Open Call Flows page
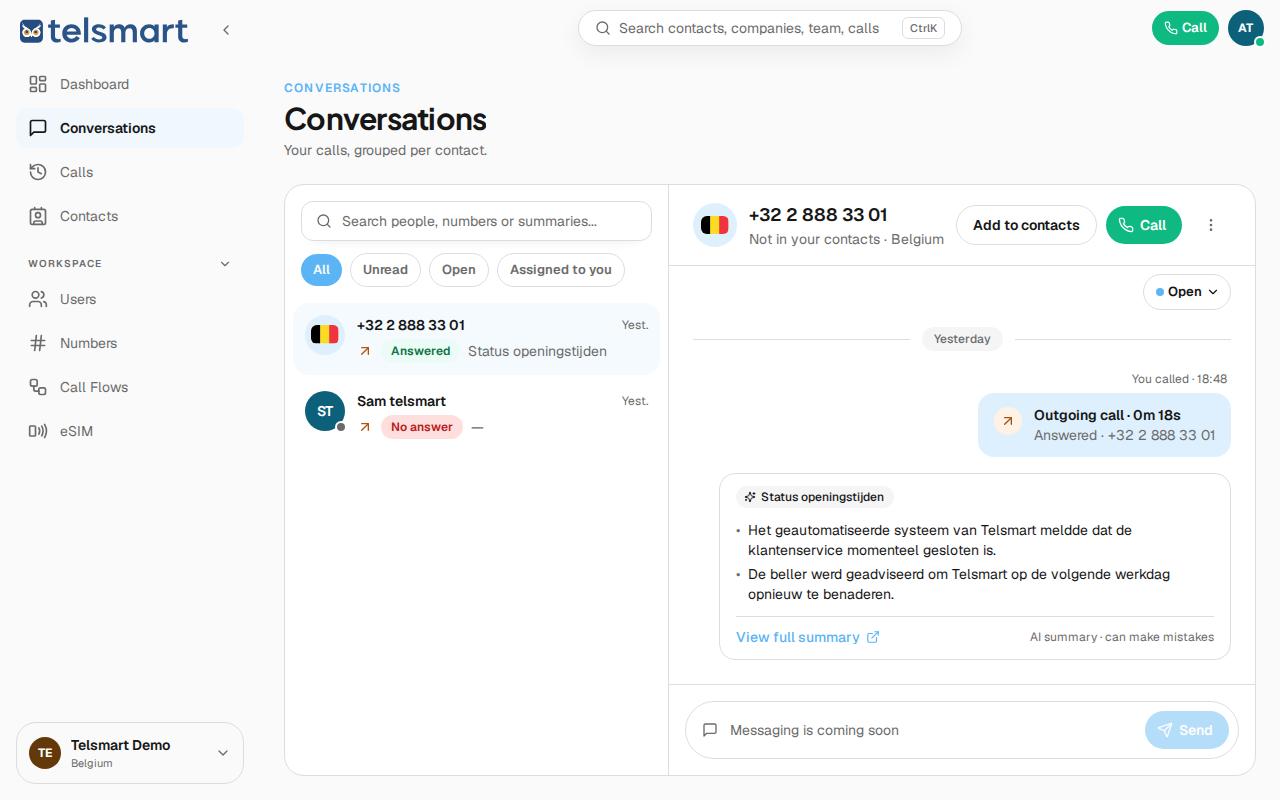 point(130,387)
